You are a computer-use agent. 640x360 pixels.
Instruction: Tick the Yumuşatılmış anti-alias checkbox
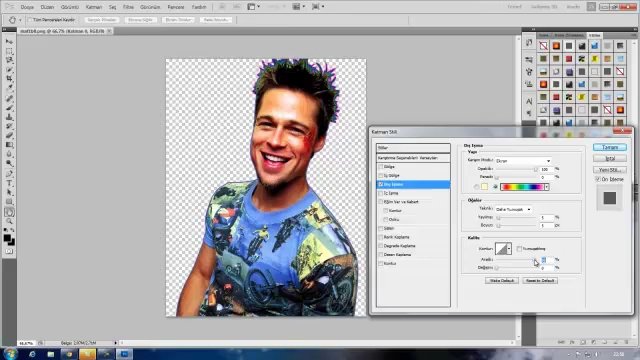[x=519, y=249]
